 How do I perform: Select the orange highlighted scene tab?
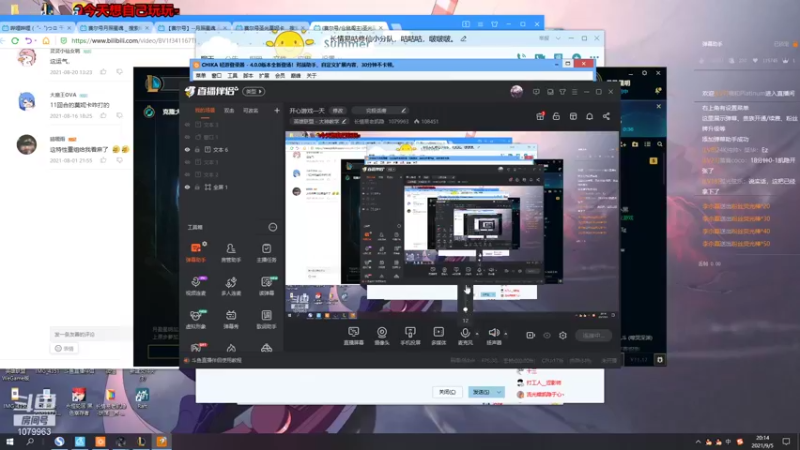(x=205, y=110)
